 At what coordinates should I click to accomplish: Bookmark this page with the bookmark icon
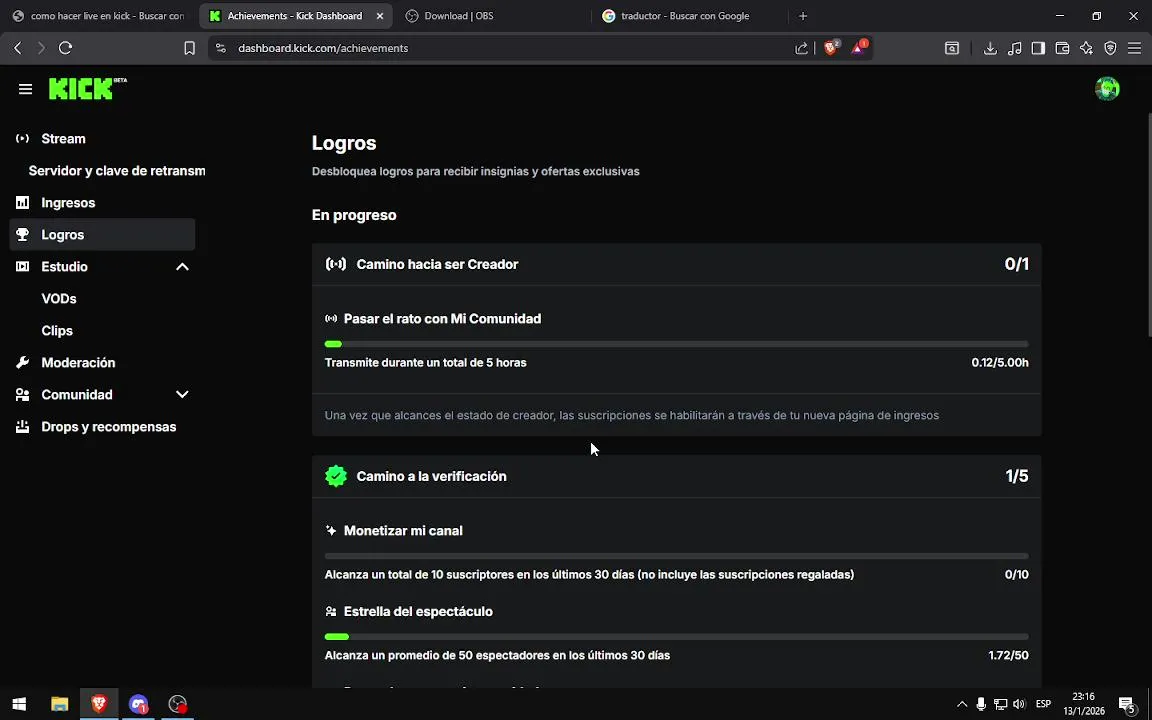pos(189,48)
